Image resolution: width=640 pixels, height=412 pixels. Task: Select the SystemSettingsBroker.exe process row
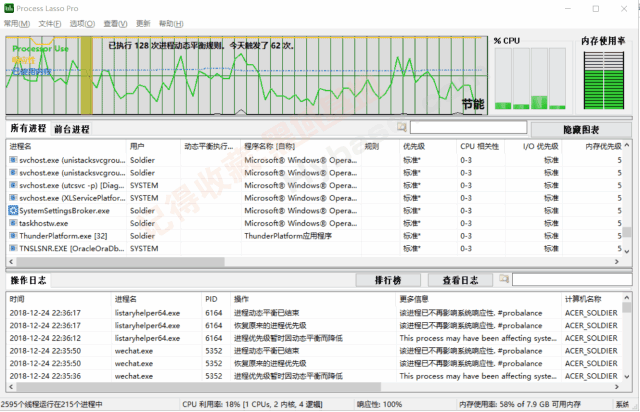pyautogui.click(x=315, y=211)
